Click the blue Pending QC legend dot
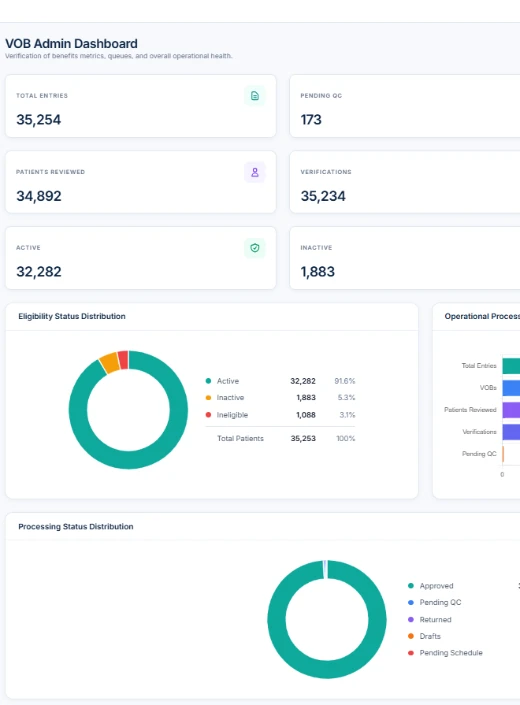The width and height of the screenshot is (520, 705). click(410, 602)
